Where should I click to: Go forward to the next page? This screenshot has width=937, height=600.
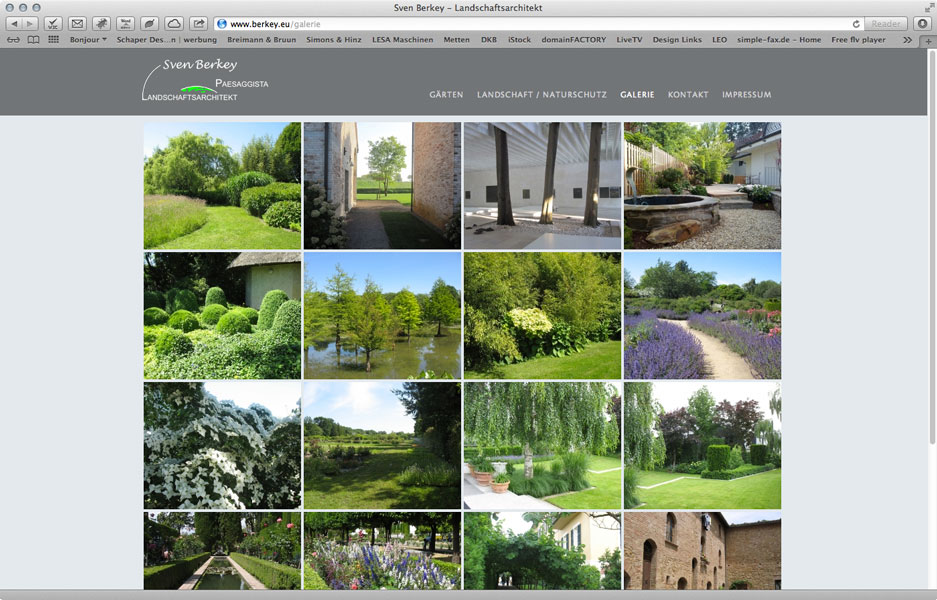tap(30, 24)
